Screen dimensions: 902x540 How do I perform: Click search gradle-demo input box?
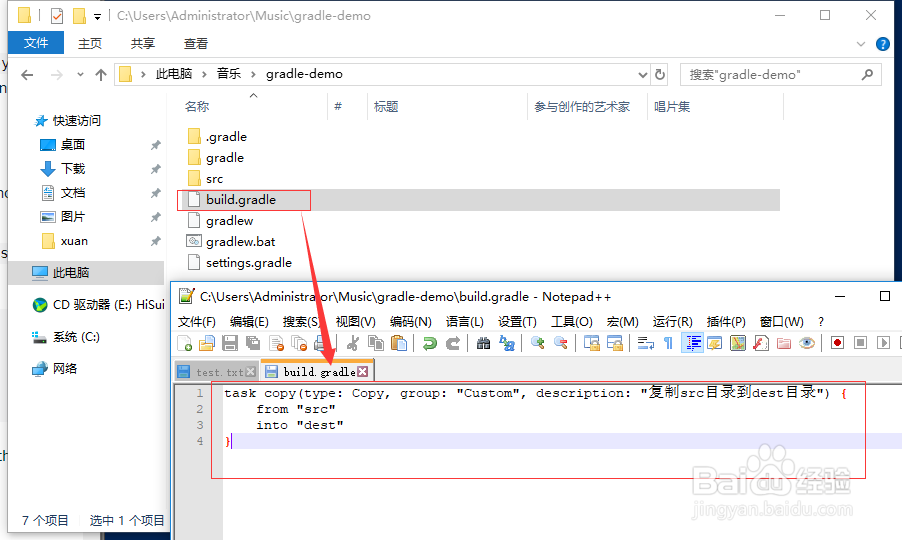781,74
